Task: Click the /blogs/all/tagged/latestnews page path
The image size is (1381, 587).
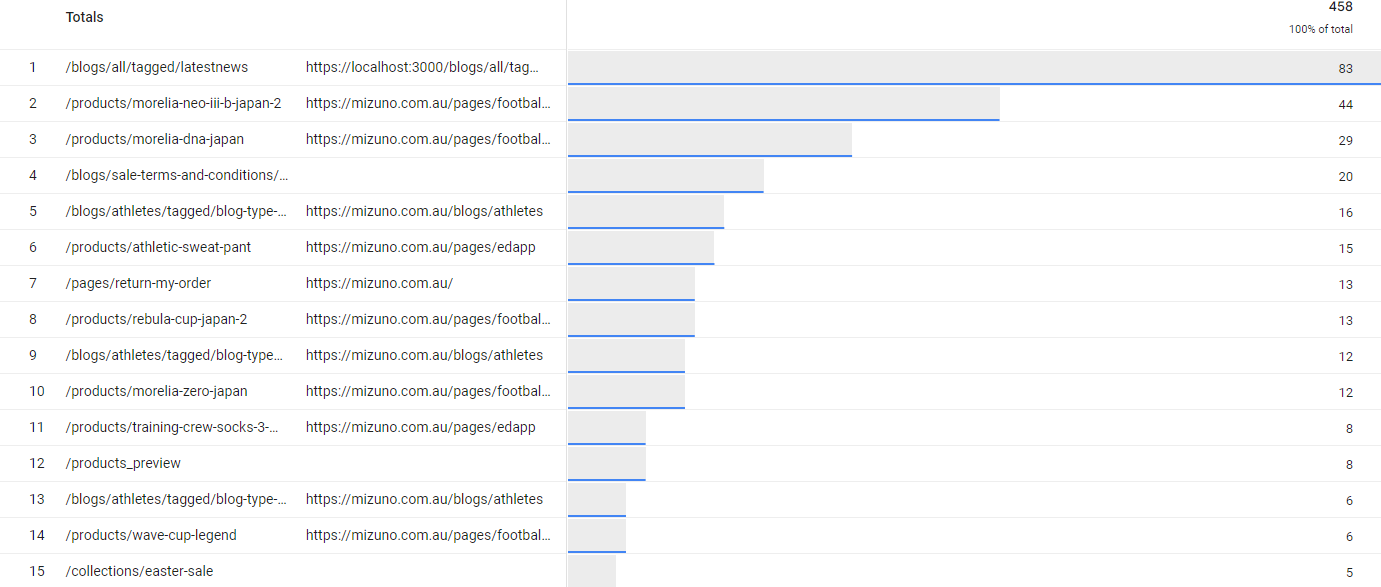Action: pyautogui.click(x=156, y=68)
